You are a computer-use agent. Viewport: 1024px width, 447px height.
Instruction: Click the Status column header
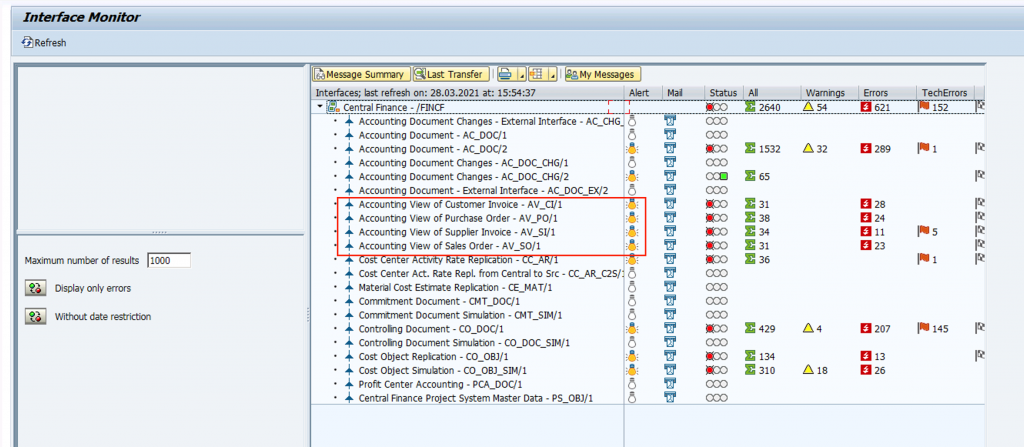724,93
